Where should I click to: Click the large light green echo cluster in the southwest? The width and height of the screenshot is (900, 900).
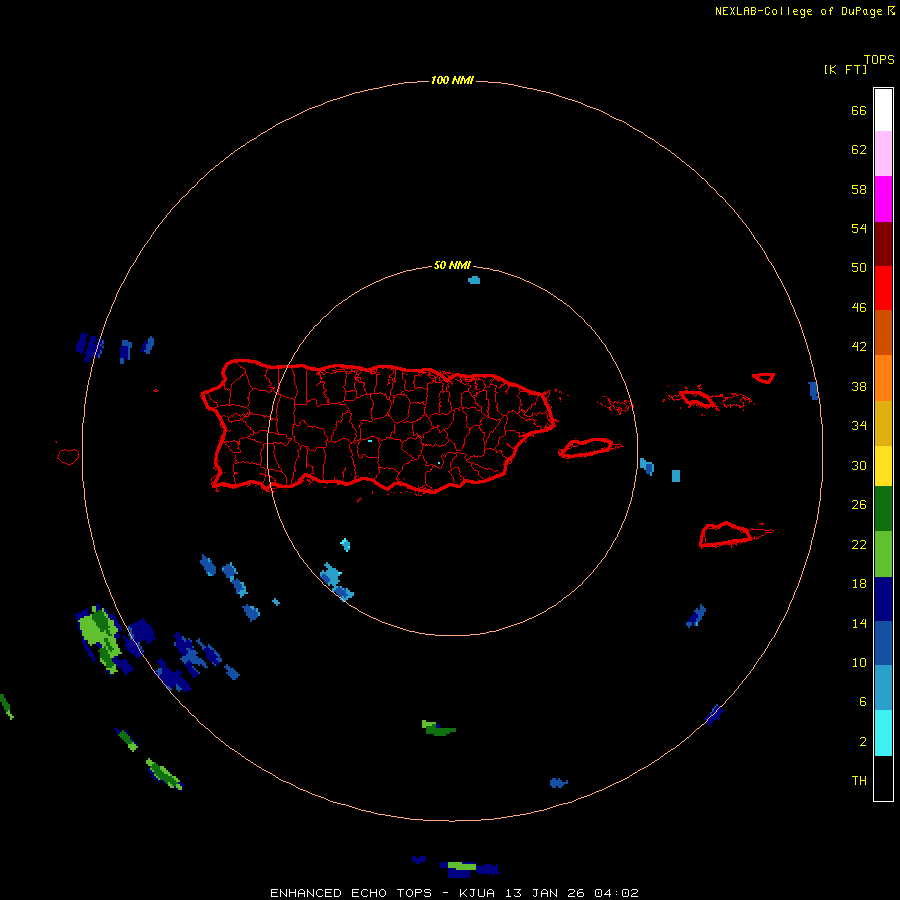(x=100, y=637)
